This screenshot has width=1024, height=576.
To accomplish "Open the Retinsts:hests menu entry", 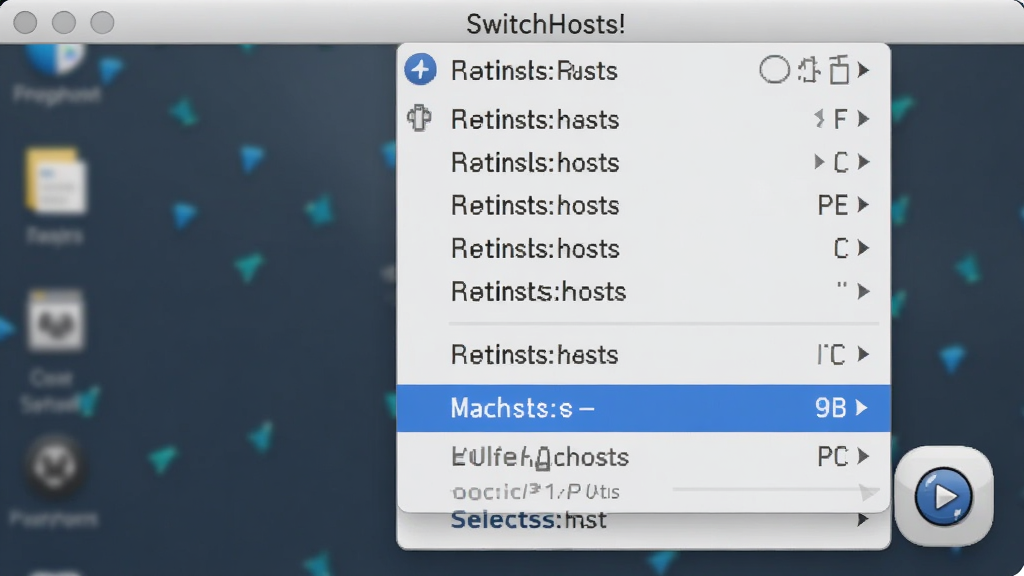I will click(643, 355).
